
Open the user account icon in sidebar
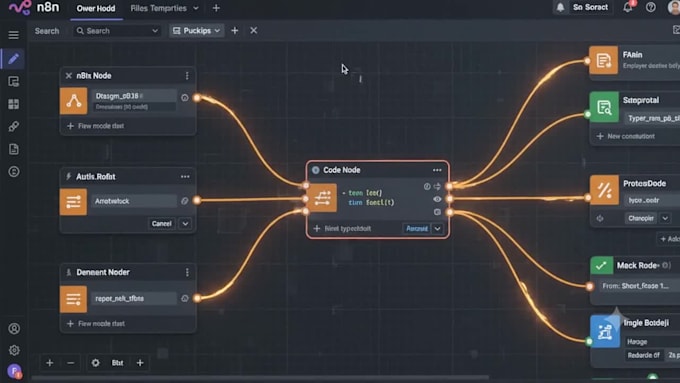14,329
